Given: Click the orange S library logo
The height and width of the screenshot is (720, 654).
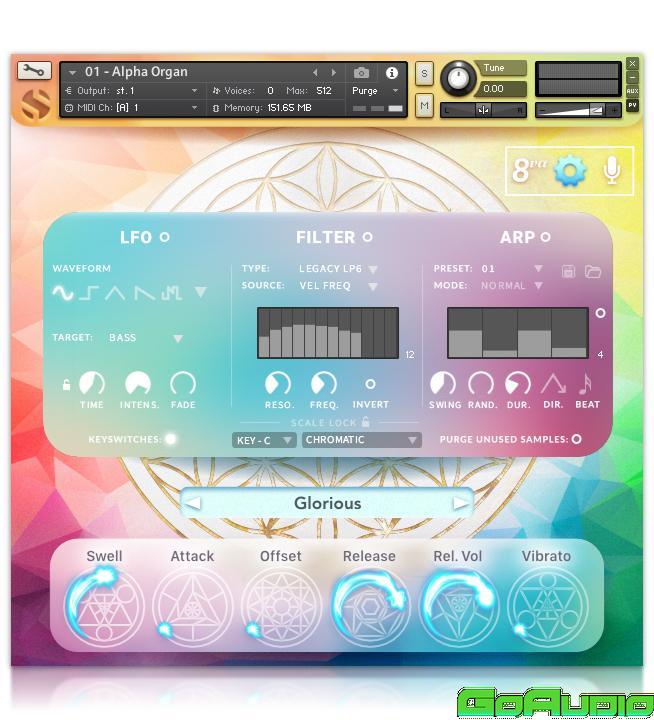Looking at the screenshot, I should (35, 104).
